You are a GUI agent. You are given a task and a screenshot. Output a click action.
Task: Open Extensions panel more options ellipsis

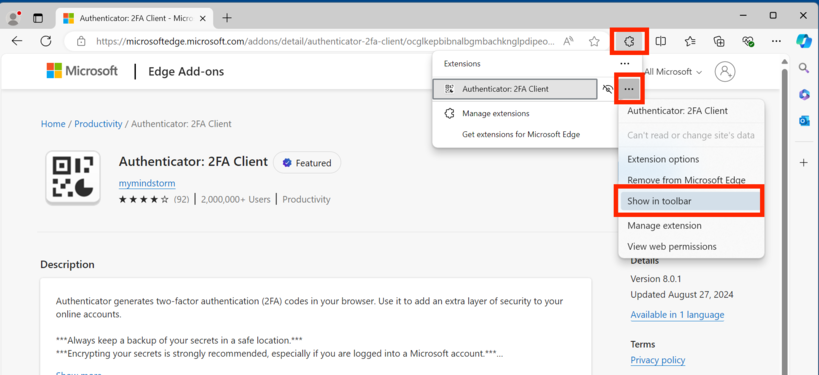pos(625,64)
